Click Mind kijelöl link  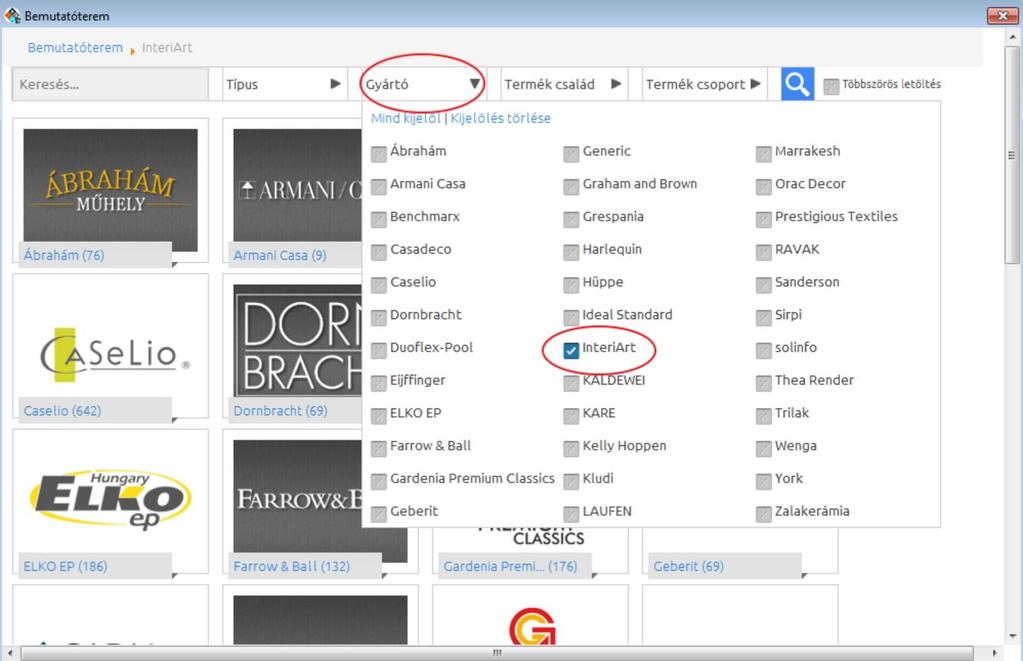point(406,118)
